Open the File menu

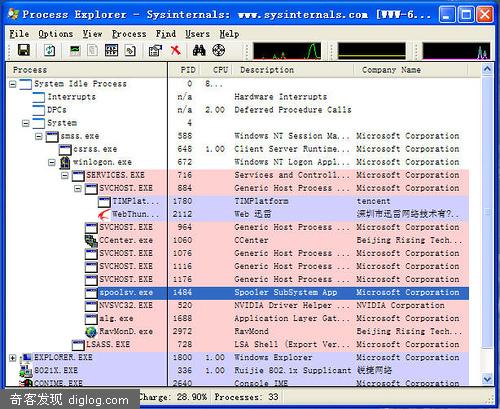(19, 34)
